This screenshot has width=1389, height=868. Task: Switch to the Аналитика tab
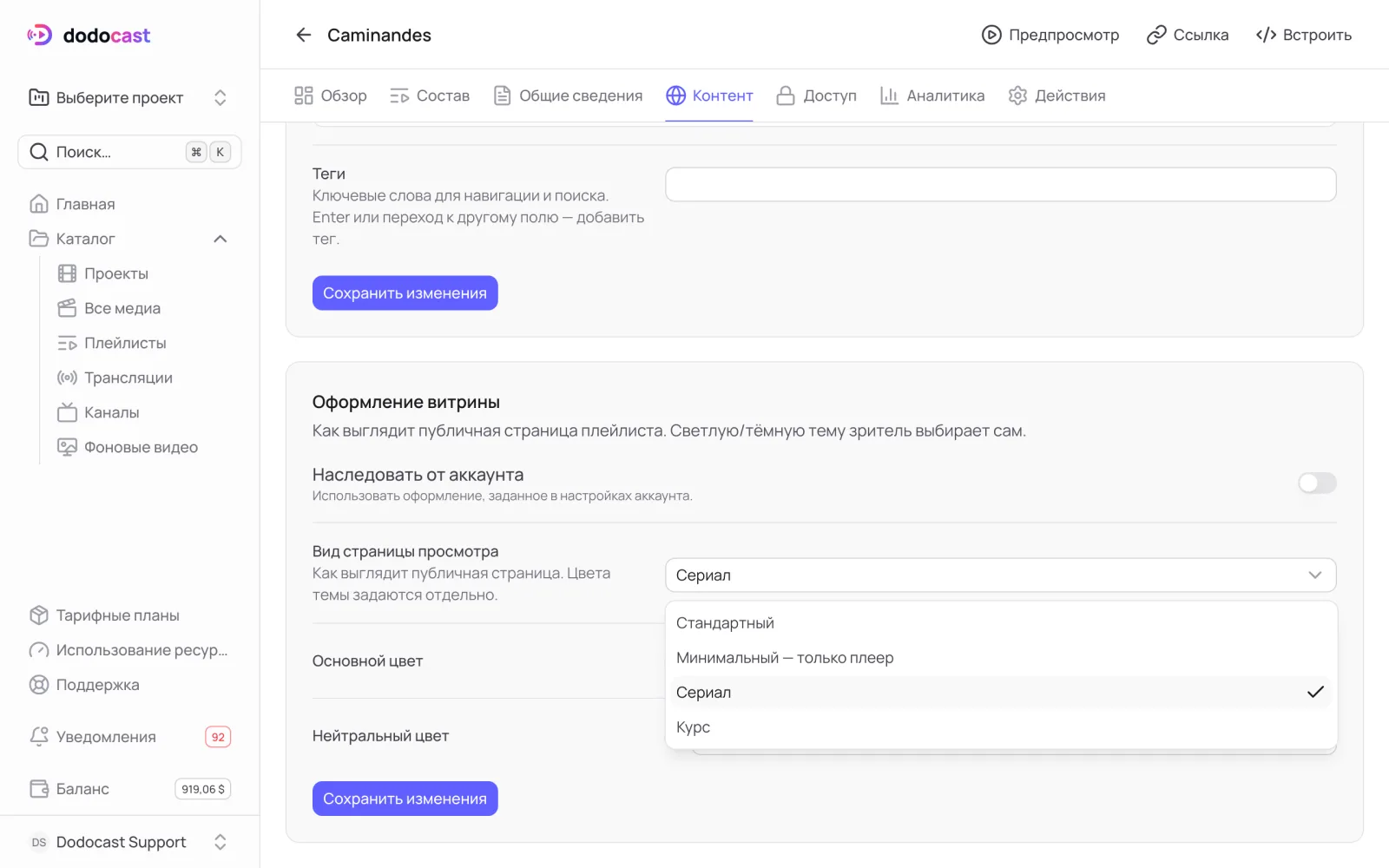(932, 95)
